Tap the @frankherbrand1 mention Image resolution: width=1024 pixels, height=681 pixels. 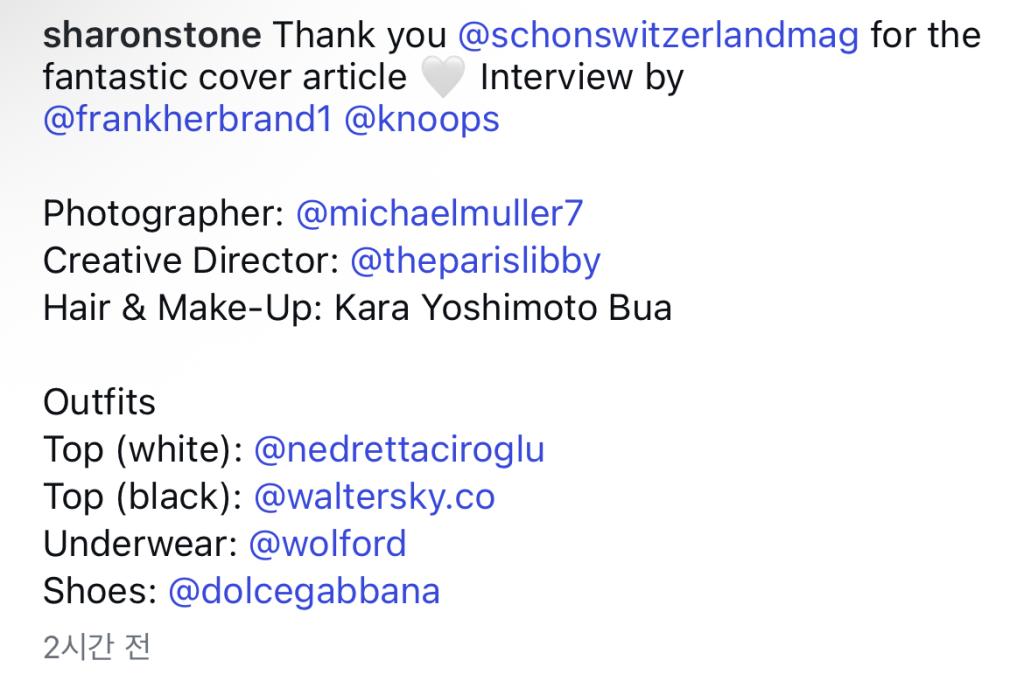pos(187,119)
